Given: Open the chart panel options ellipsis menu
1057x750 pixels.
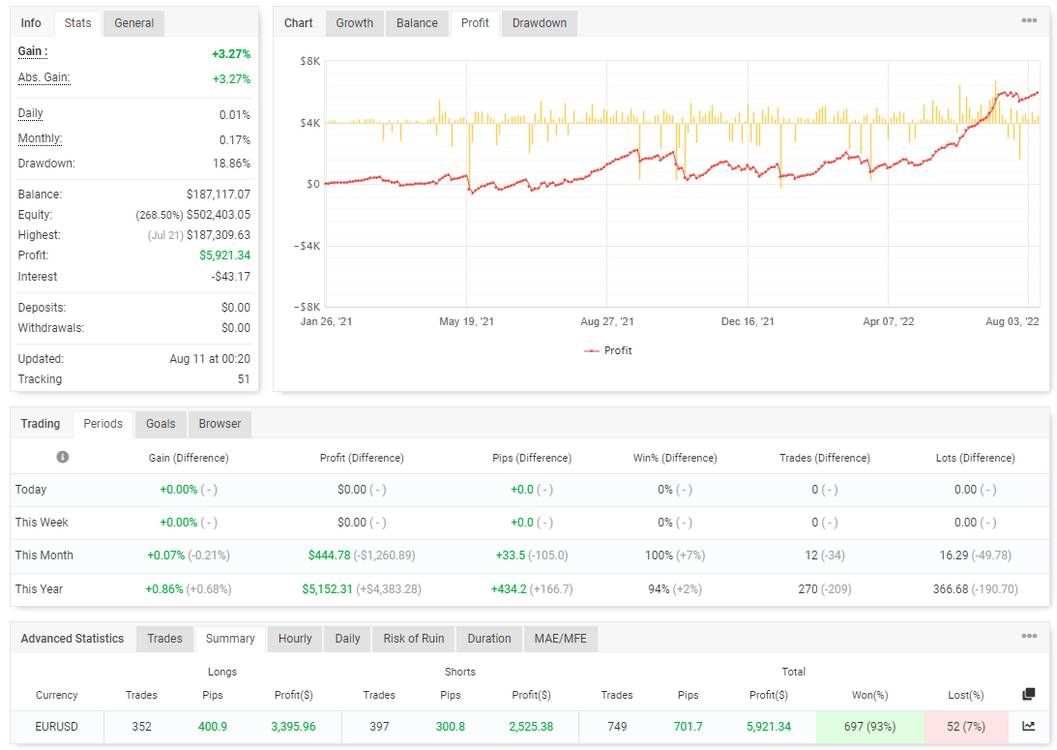Looking at the screenshot, I should point(1029,21).
